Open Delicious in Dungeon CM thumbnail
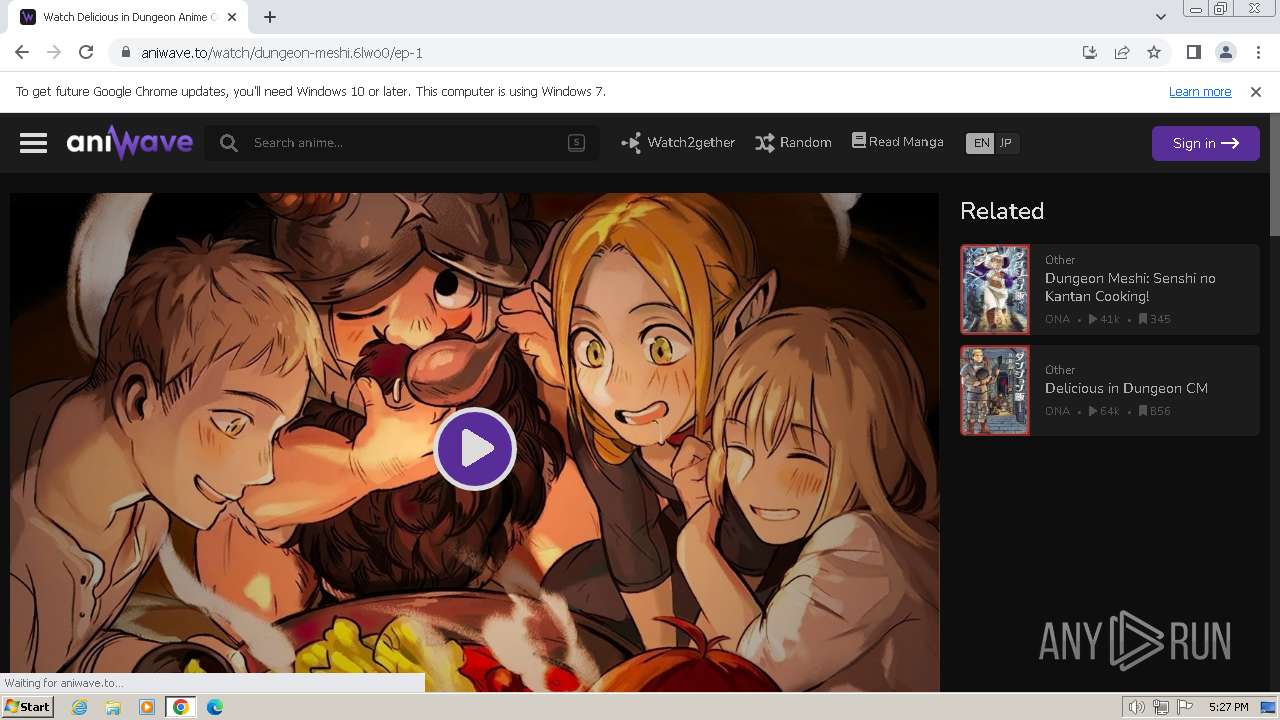The image size is (1280, 720). [x=995, y=390]
